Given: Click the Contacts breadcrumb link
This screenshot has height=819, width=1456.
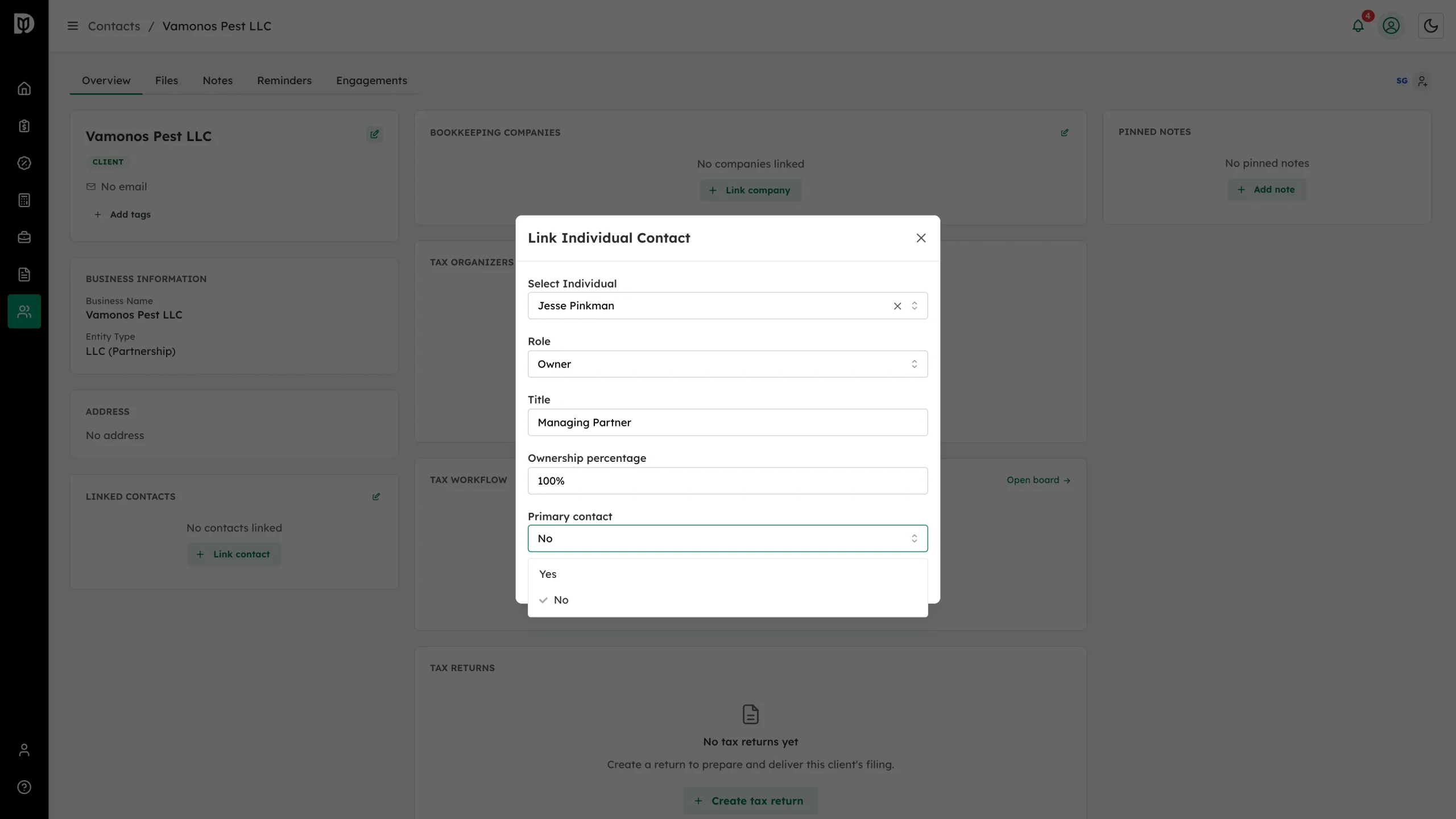Looking at the screenshot, I should tap(114, 26).
